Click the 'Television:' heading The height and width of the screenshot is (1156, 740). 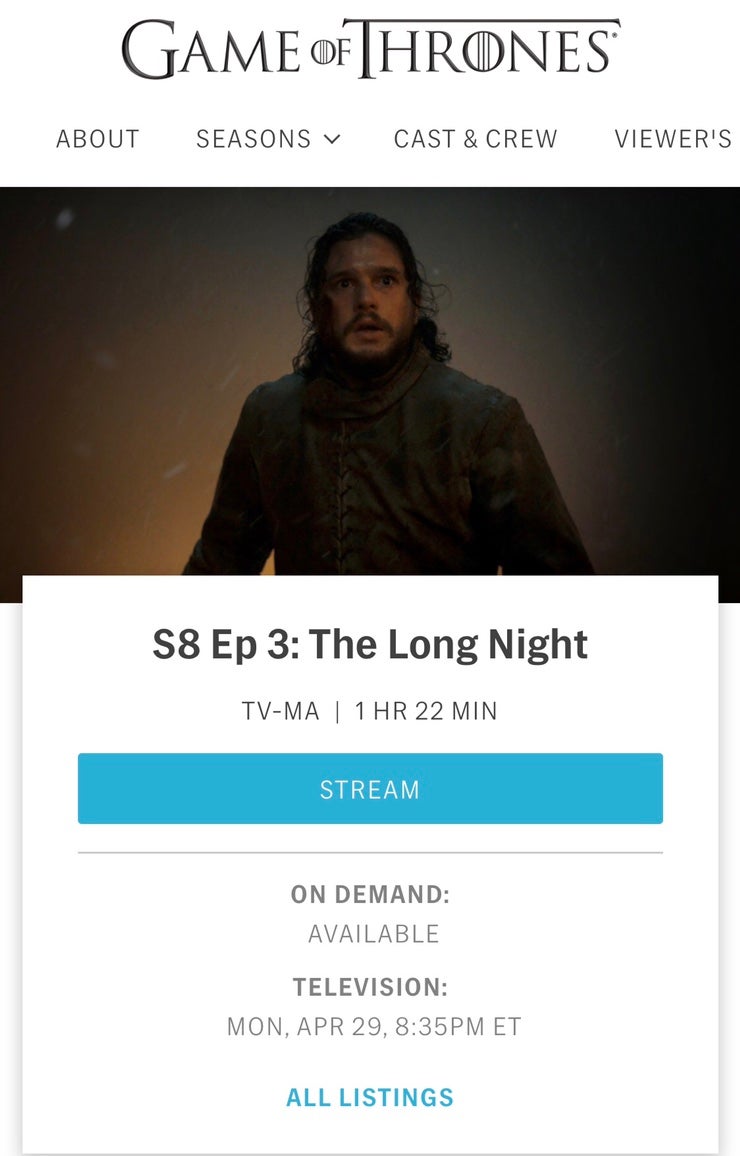pyautogui.click(x=370, y=987)
